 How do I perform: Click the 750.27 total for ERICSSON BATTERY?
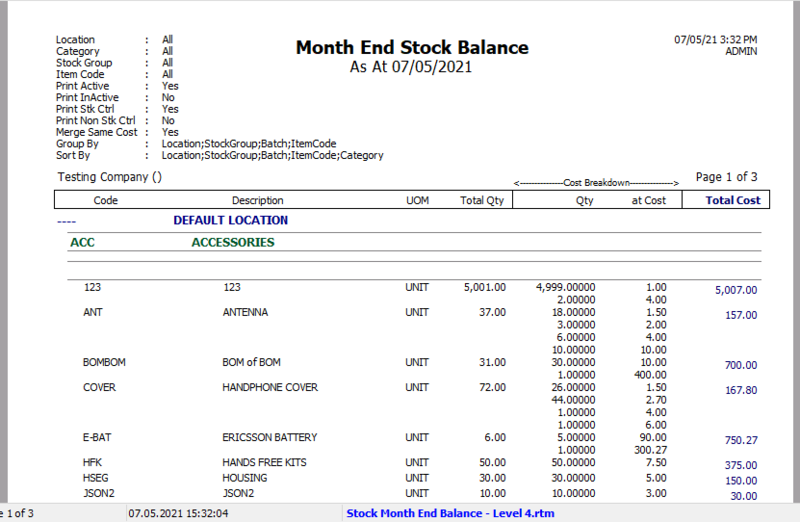coord(742,440)
